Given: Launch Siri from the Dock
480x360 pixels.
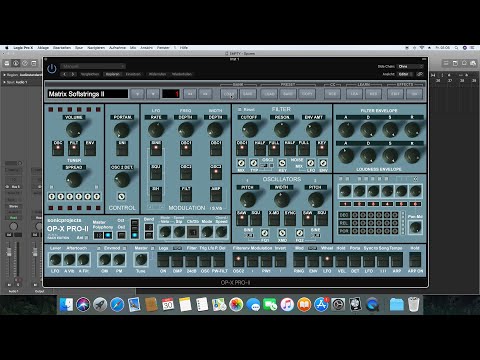Looking at the screenshot, I should click(x=83, y=304).
